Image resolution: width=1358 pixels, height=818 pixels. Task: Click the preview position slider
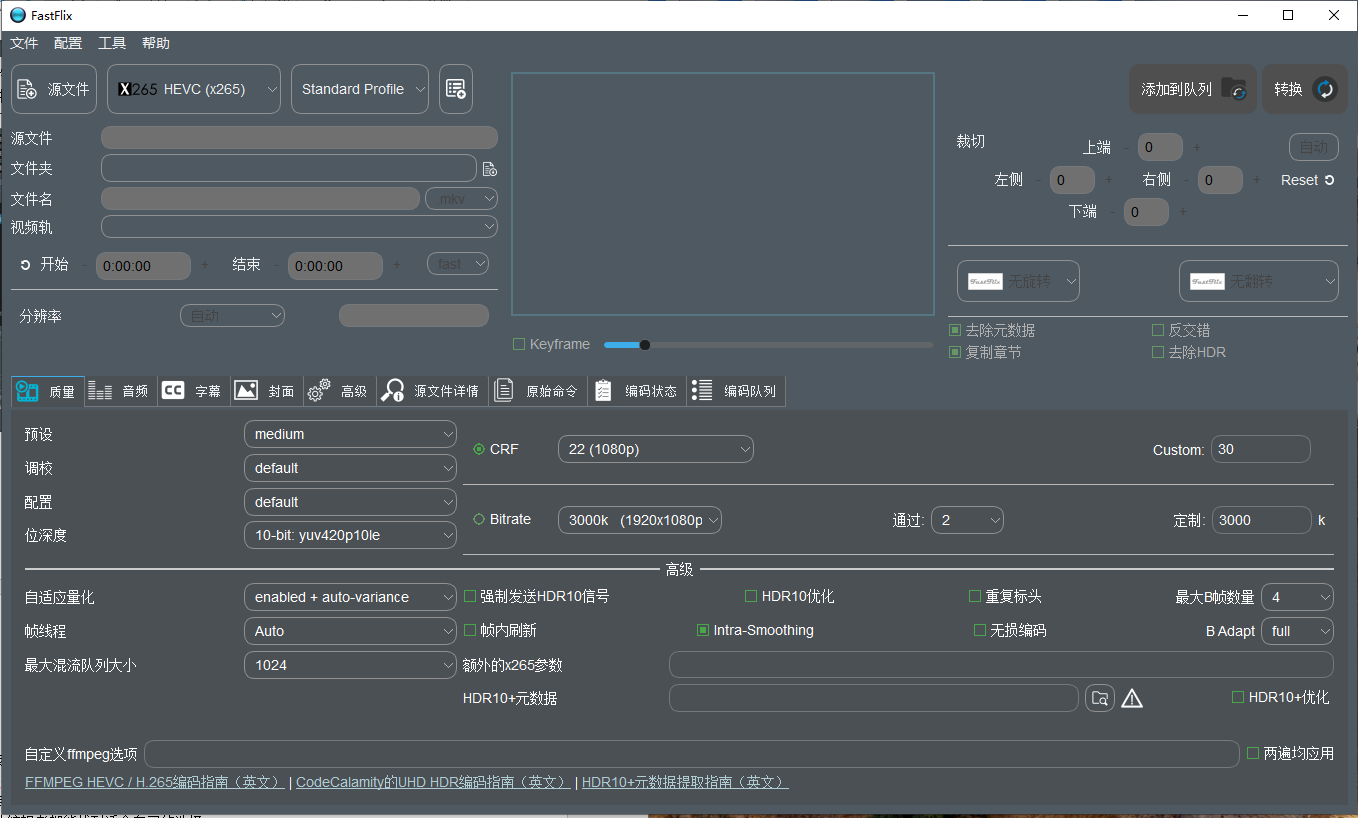(768, 345)
